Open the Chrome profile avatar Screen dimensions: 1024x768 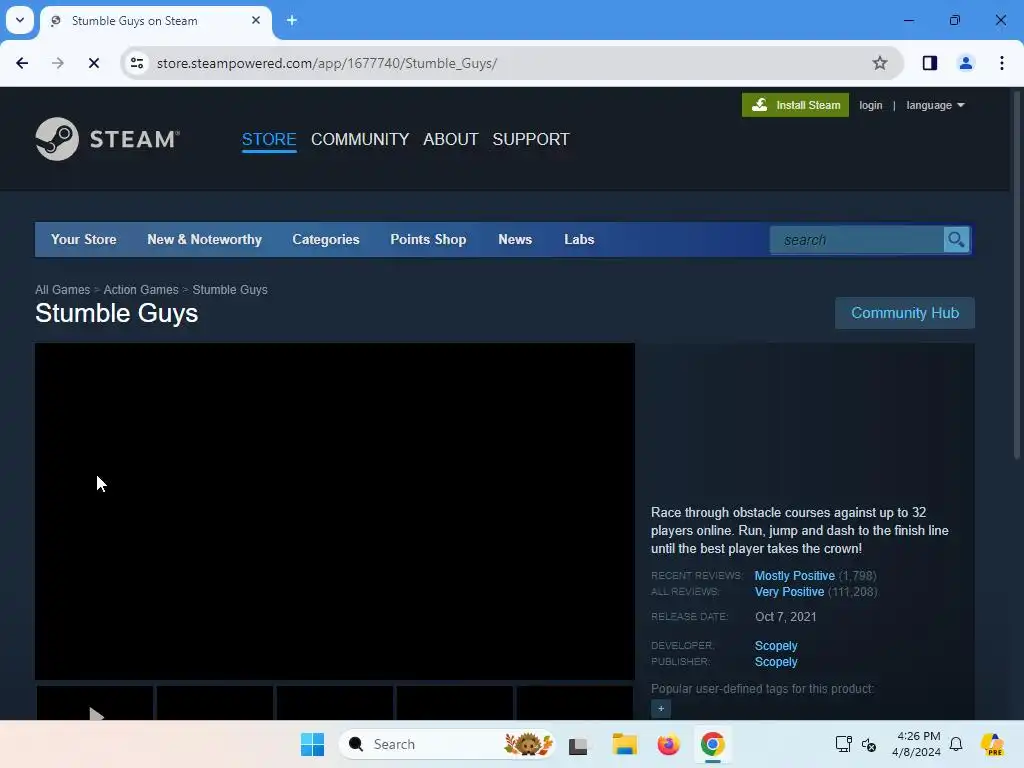click(965, 63)
